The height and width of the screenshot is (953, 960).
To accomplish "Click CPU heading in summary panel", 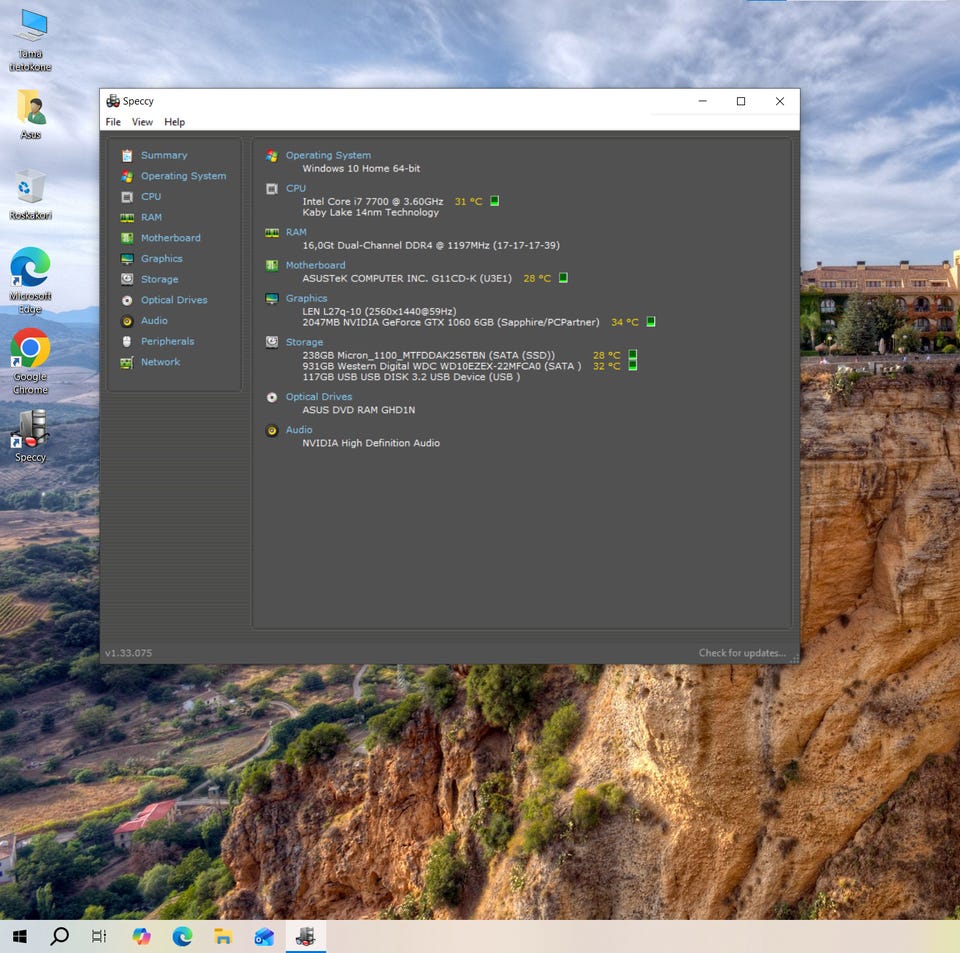I will pyautogui.click(x=296, y=189).
